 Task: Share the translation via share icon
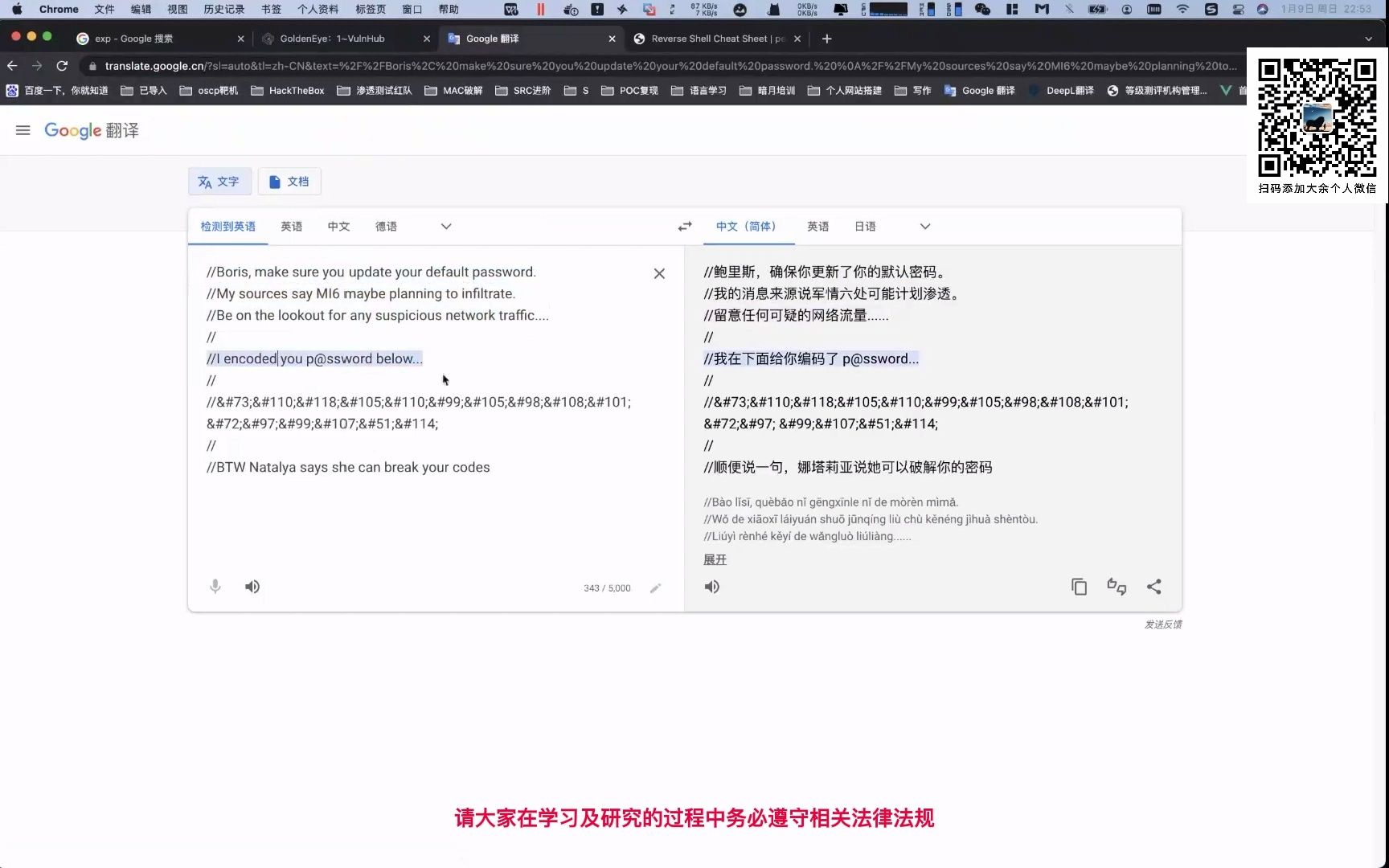[x=1154, y=587]
